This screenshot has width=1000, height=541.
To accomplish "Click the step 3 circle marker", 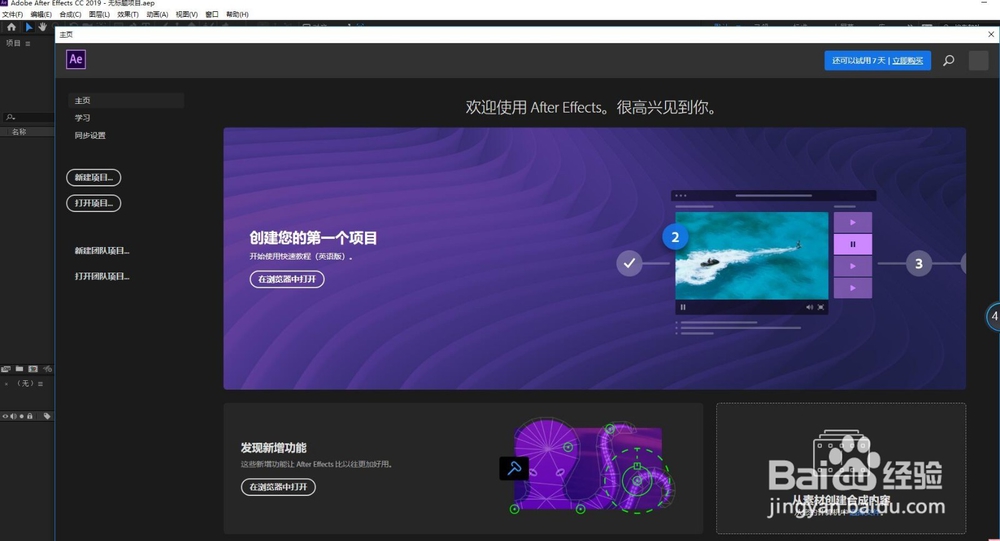I will (919, 263).
